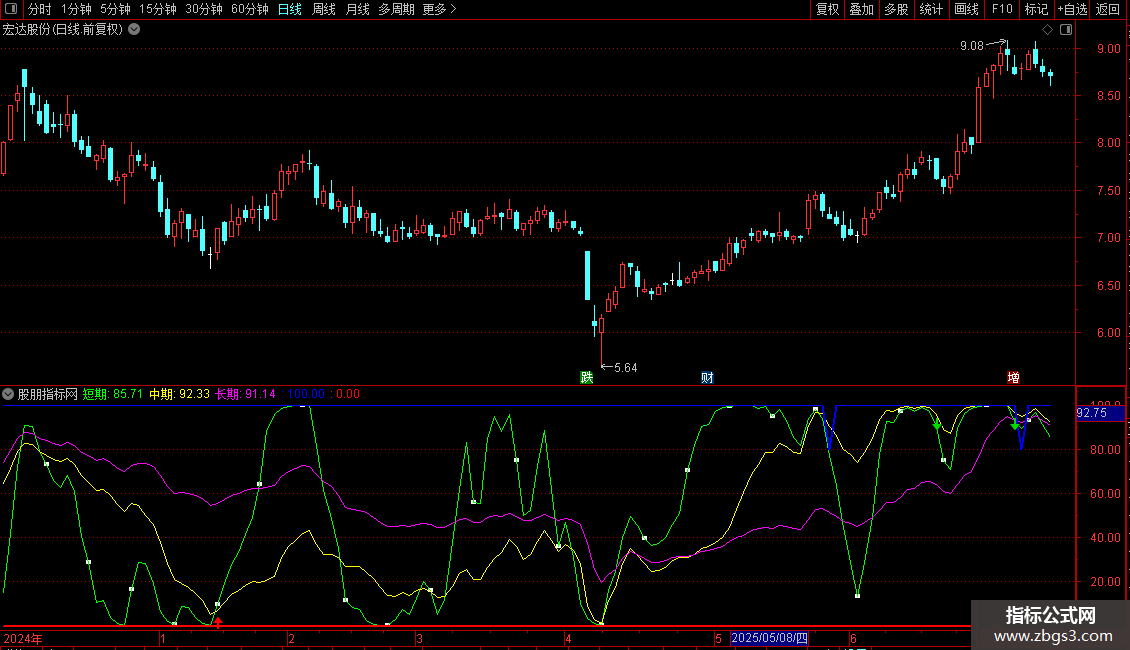Image resolution: width=1130 pixels, height=650 pixels.
Task: Open the 复权 adjustment option
Action: 827,10
